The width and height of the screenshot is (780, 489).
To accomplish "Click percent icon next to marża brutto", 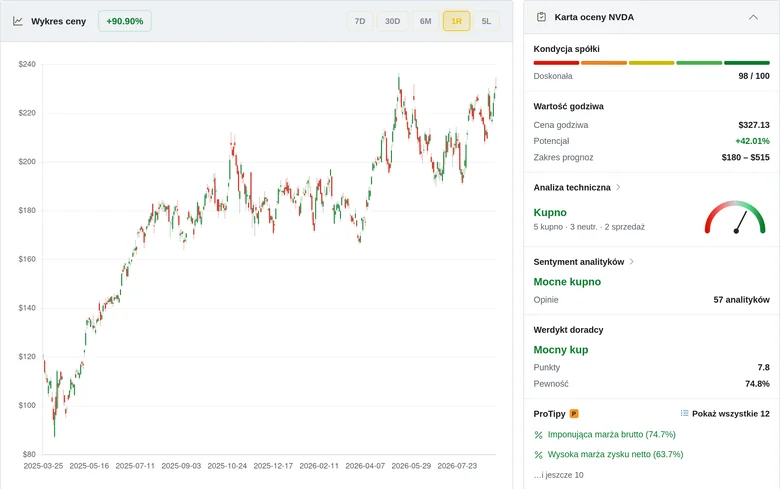I will click(538, 435).
